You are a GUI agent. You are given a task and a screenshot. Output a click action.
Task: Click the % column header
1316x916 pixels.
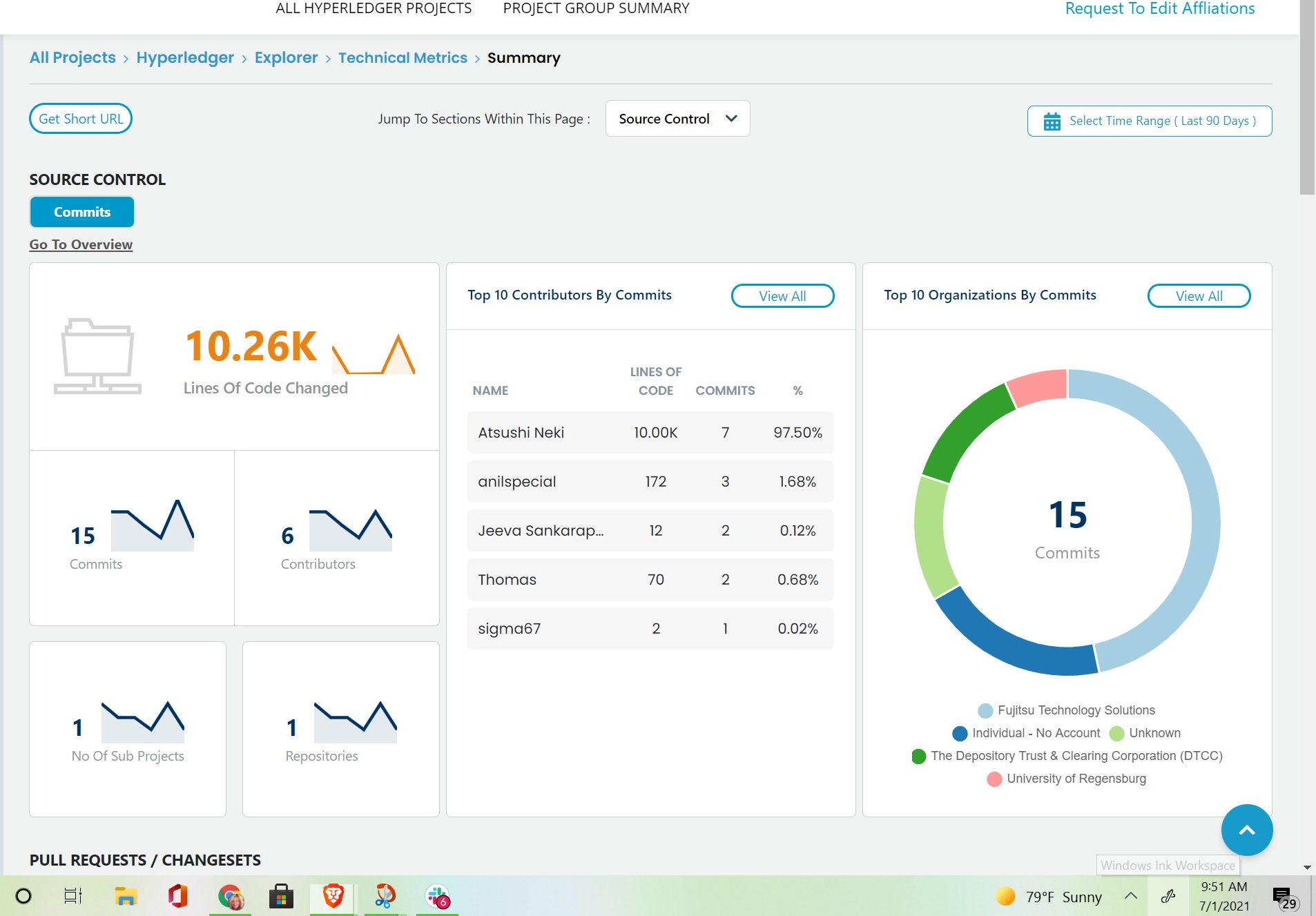tap(797, 391)
